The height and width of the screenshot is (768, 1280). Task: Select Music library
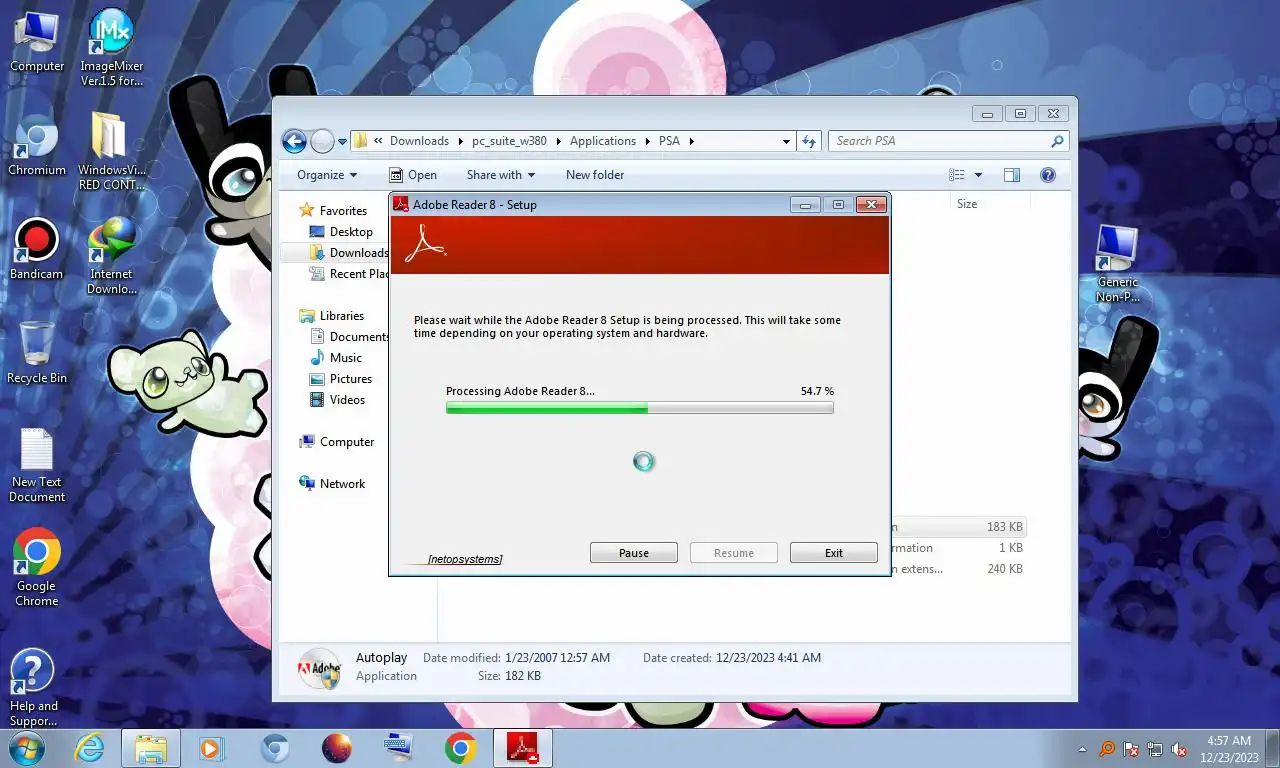[346, 358]
